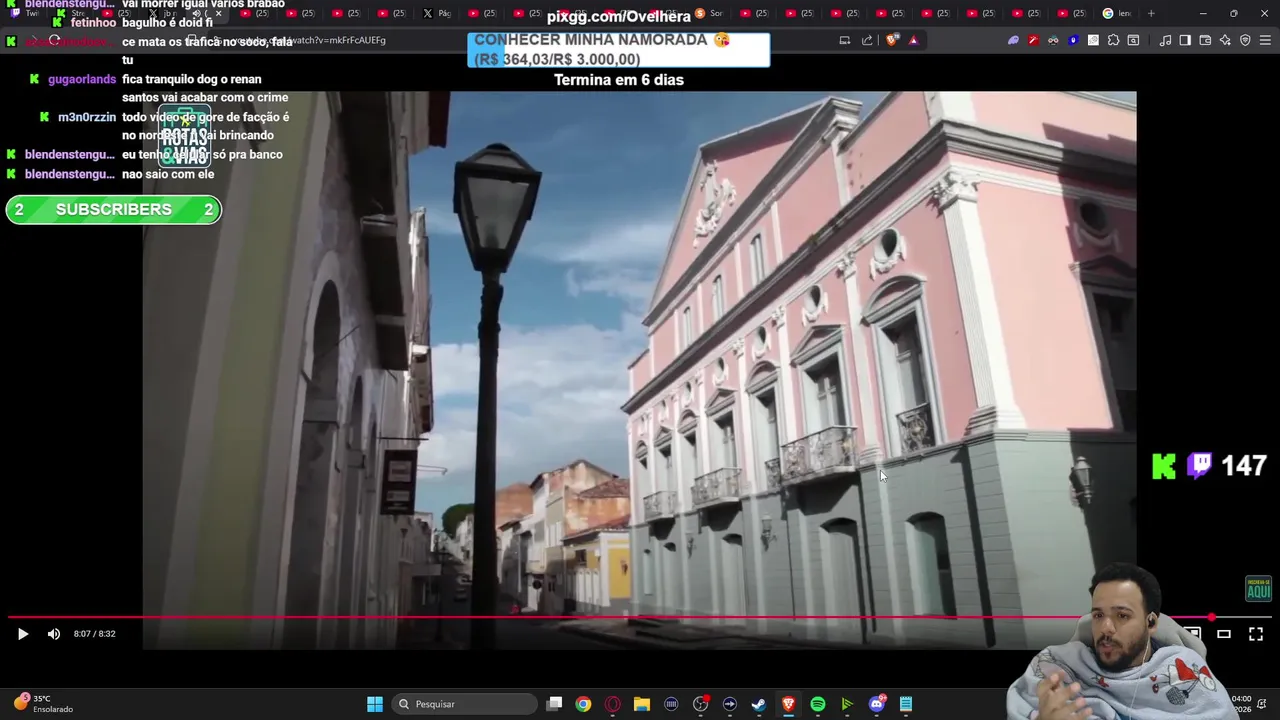Open Spotify from the taskbar

(818, 704)
